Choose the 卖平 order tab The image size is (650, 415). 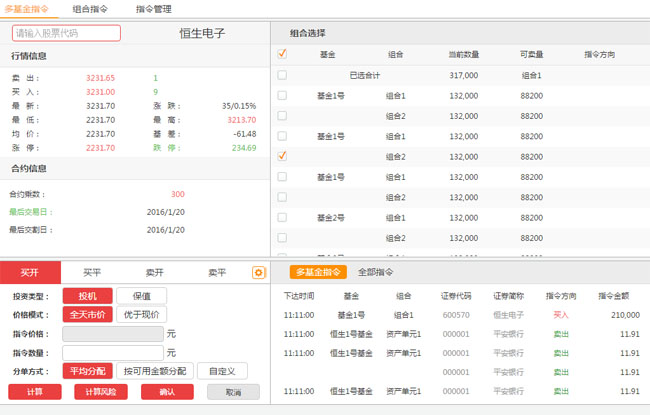(216, 272)
